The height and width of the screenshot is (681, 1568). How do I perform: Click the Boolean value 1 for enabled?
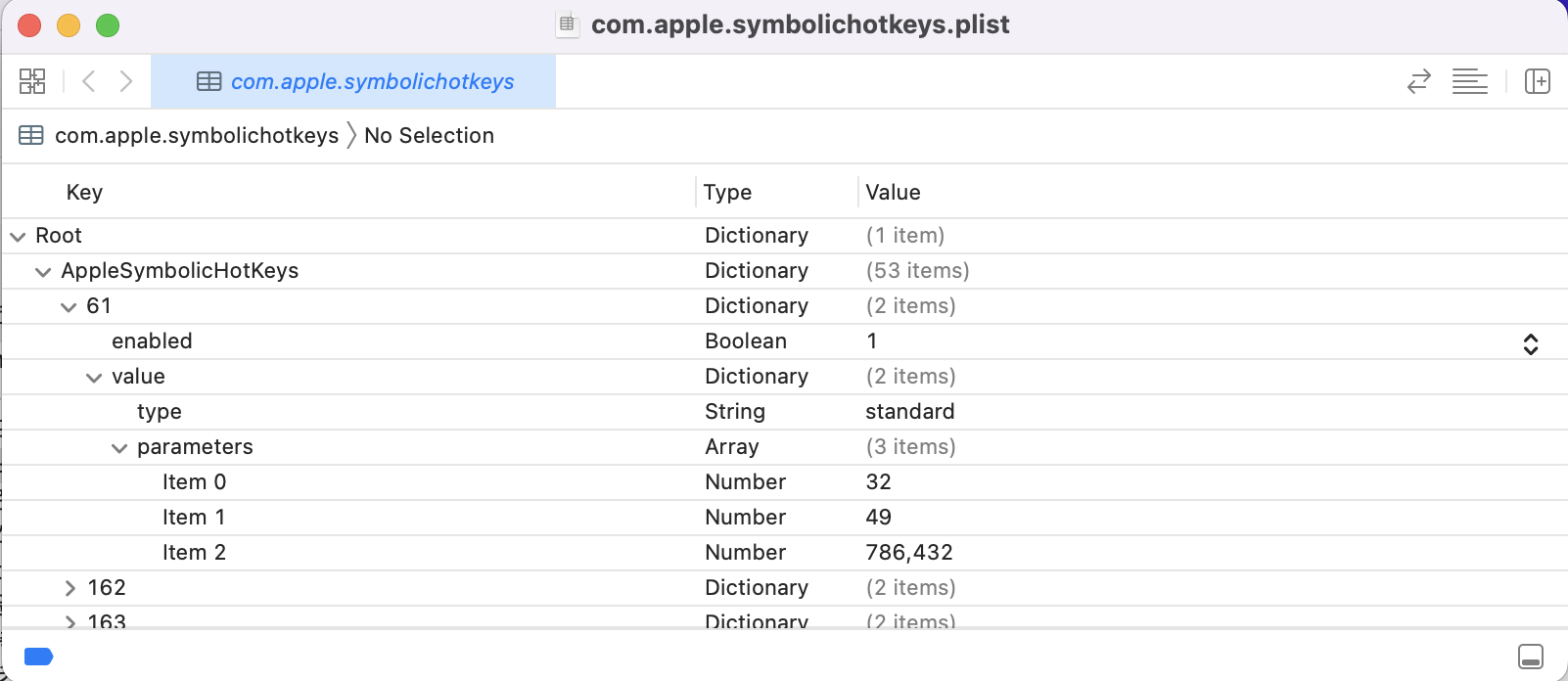[871, 340]
